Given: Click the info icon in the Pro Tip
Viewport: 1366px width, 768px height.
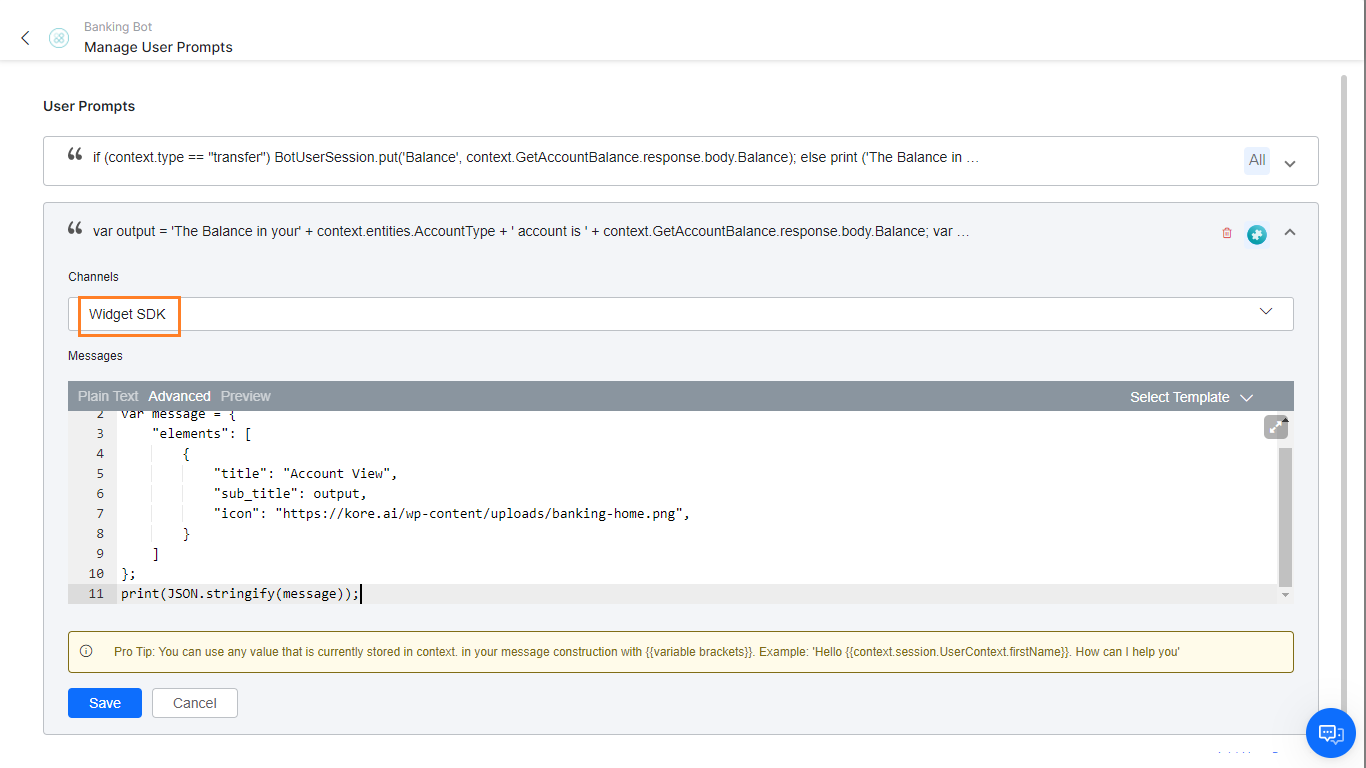Looking at the screenshot, I should point(86,651).
